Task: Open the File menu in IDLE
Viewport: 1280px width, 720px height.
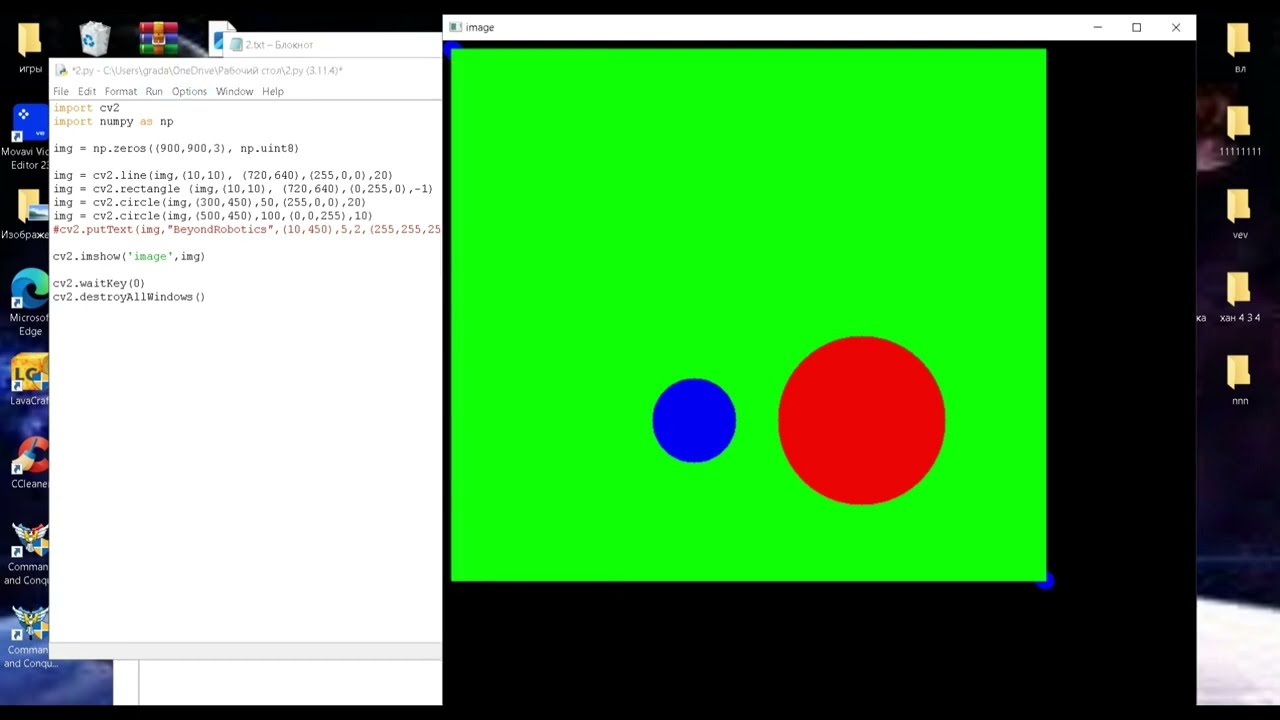Action: 61,91
